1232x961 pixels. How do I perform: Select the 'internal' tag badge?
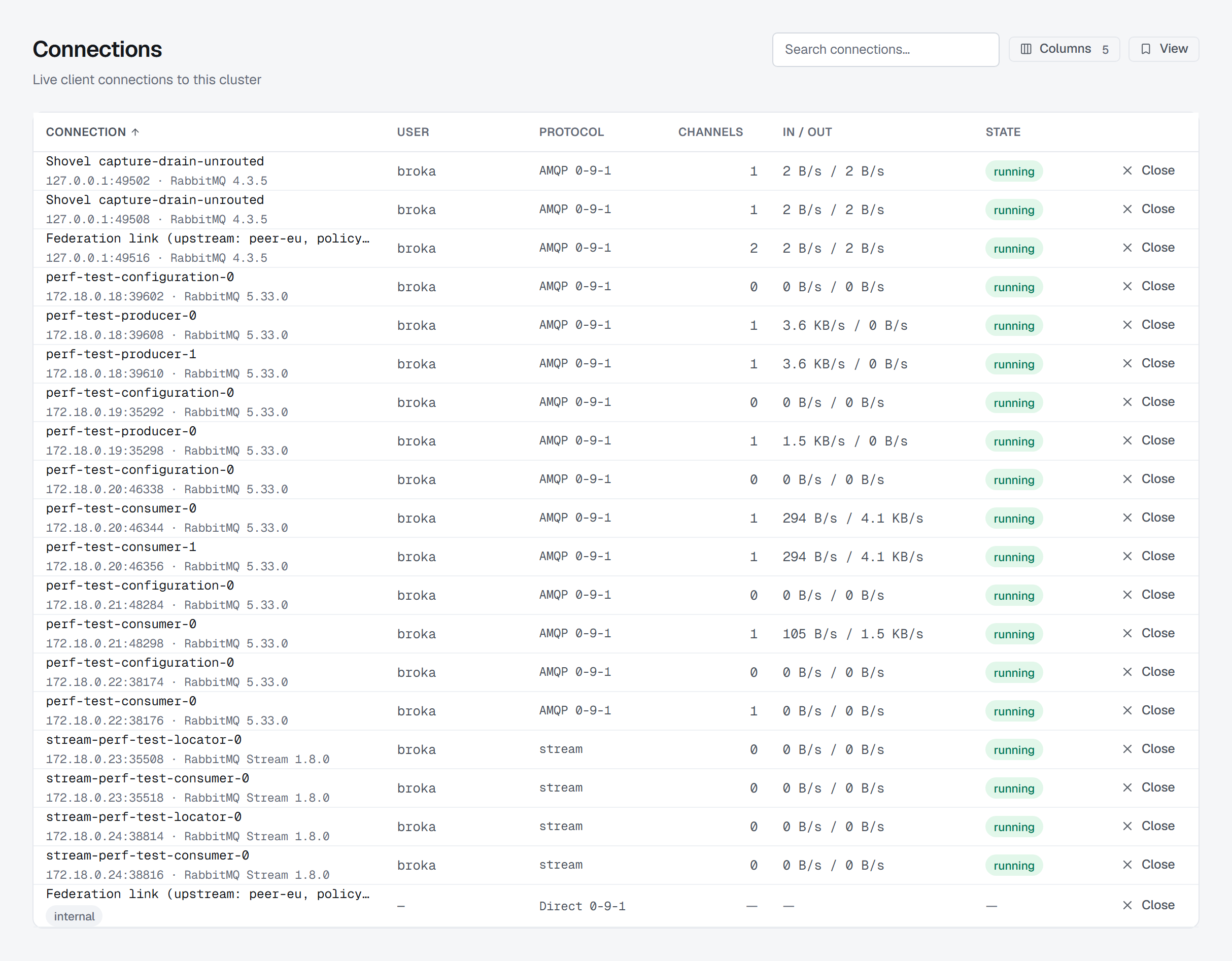[x=74, y=916]
